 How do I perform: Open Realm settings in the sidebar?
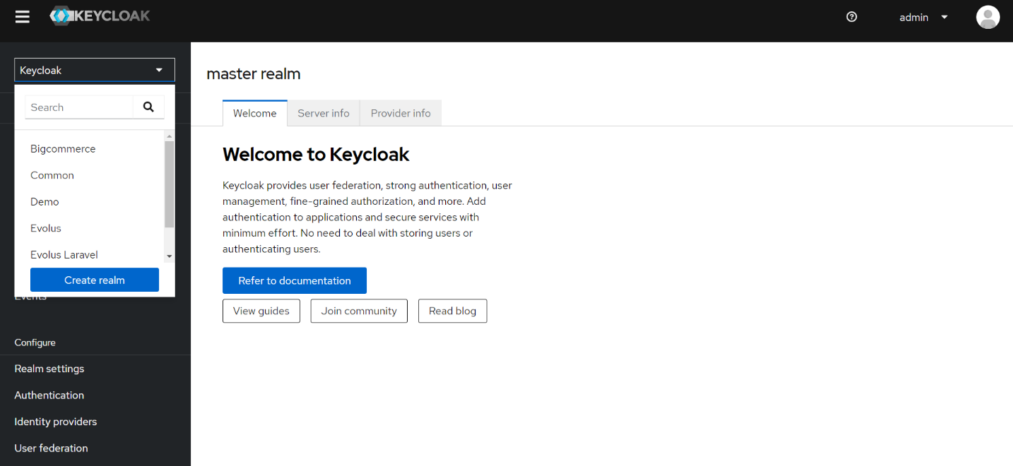pos(49,368)
